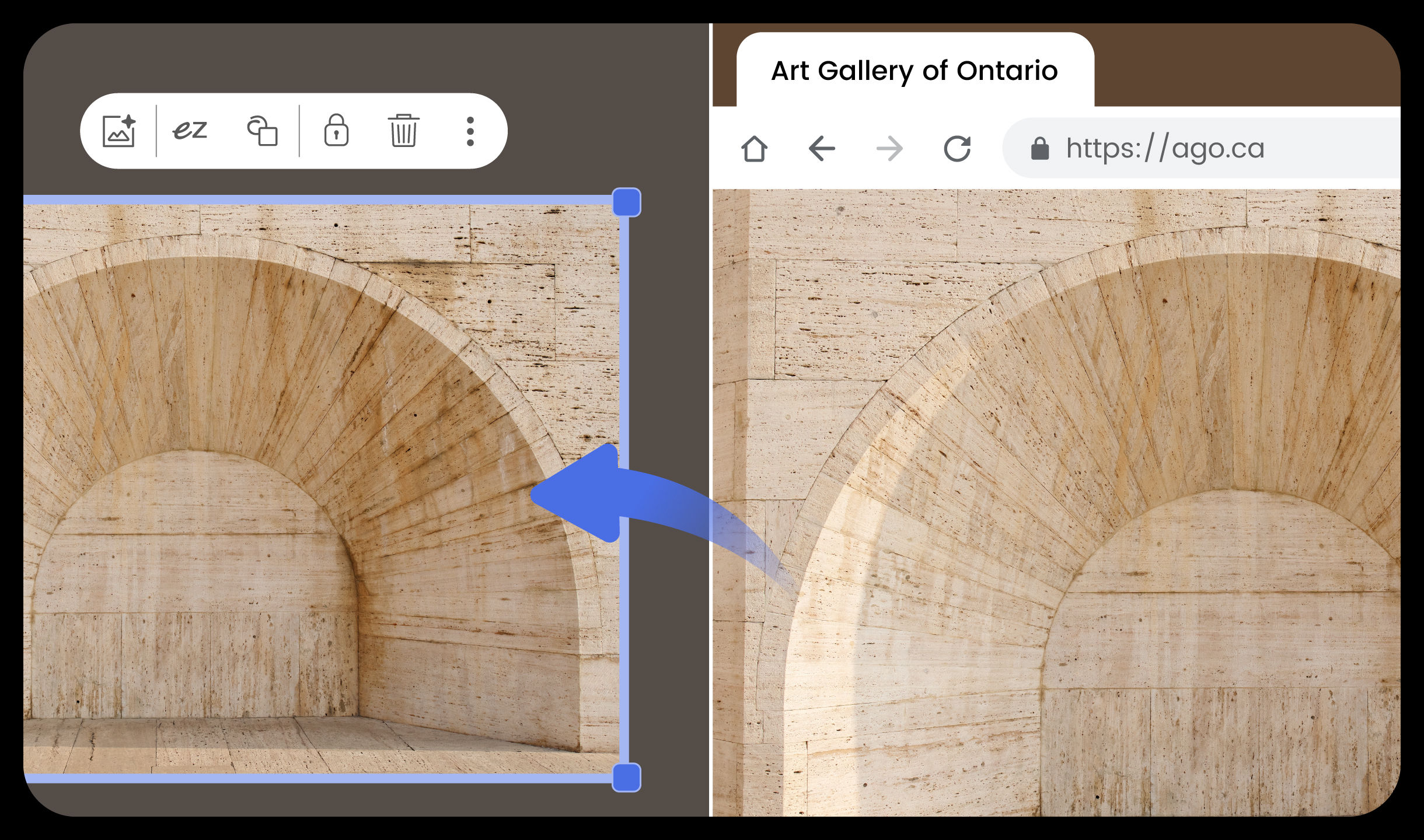Click the padlock in address bar
Screen dimensions: 1424x840
tap(1039, 148)
